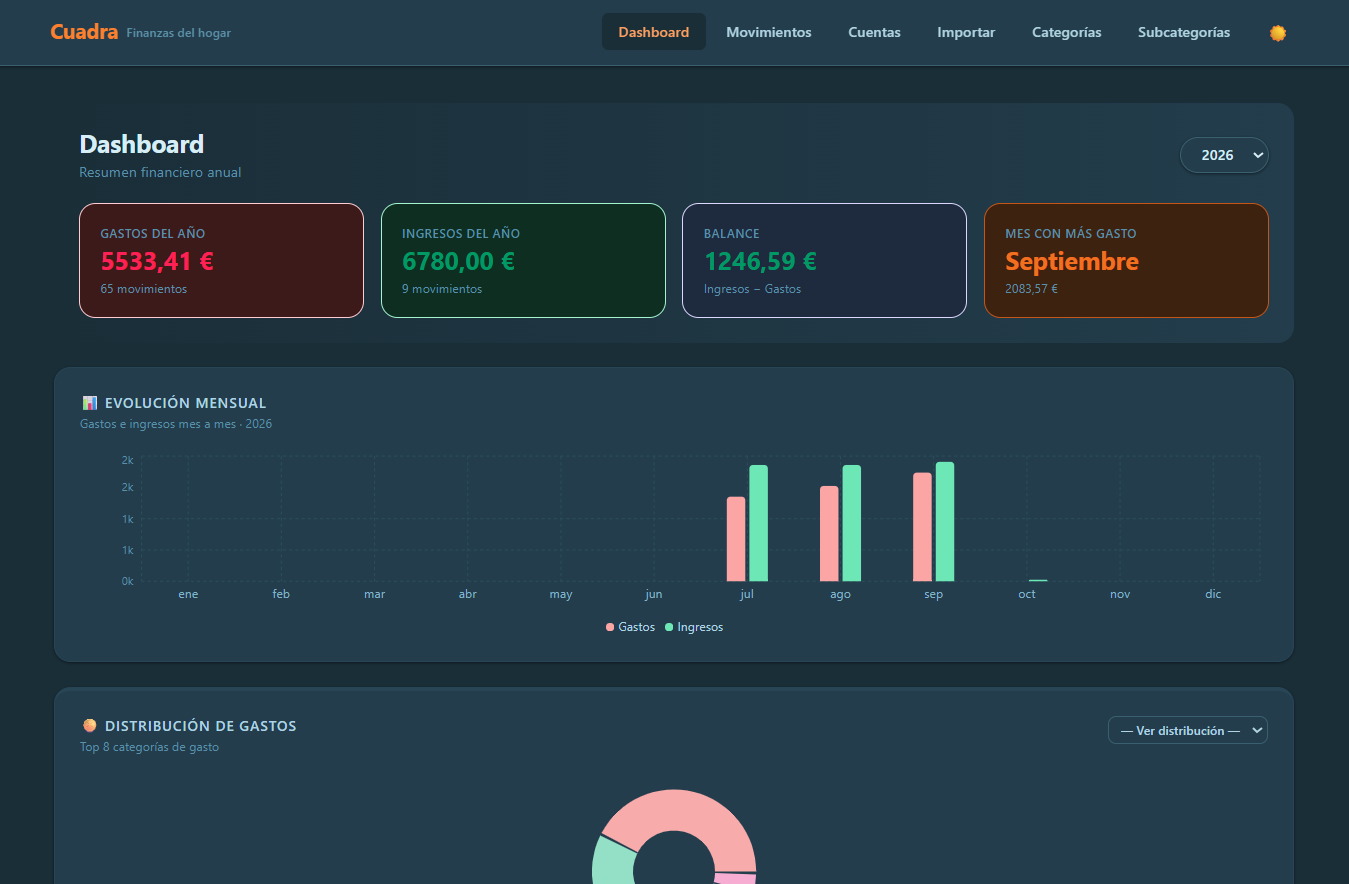Click the 1246,59 € balance value
Image resolution: width=1349 pixels, height=884 pixels.
tap(760, 261)
